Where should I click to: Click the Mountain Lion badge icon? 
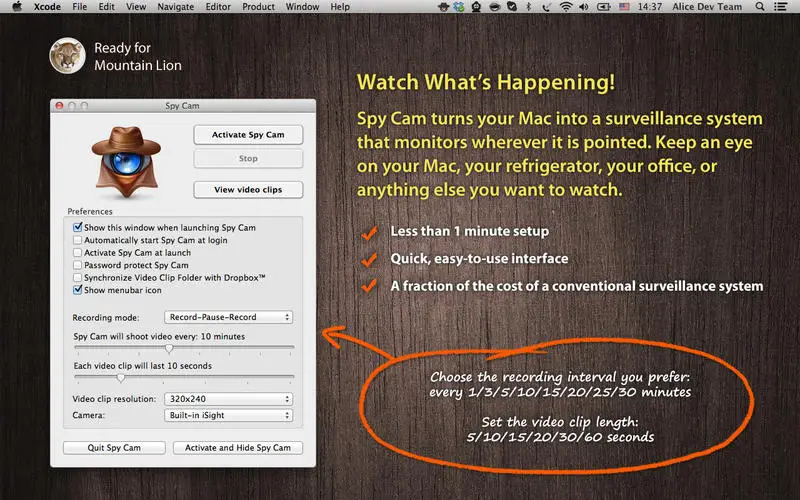[x=67, y=56]
